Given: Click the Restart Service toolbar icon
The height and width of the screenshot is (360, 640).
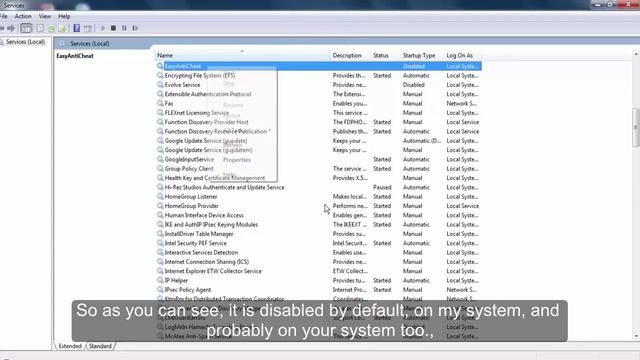Looking at the screenshot, I should click(136, 28).
